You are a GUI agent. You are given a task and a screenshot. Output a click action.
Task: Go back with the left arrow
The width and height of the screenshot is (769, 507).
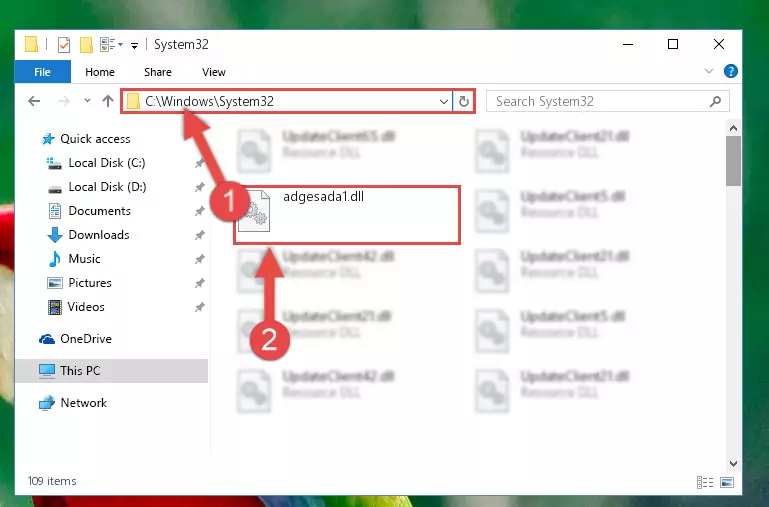point(34,101)
